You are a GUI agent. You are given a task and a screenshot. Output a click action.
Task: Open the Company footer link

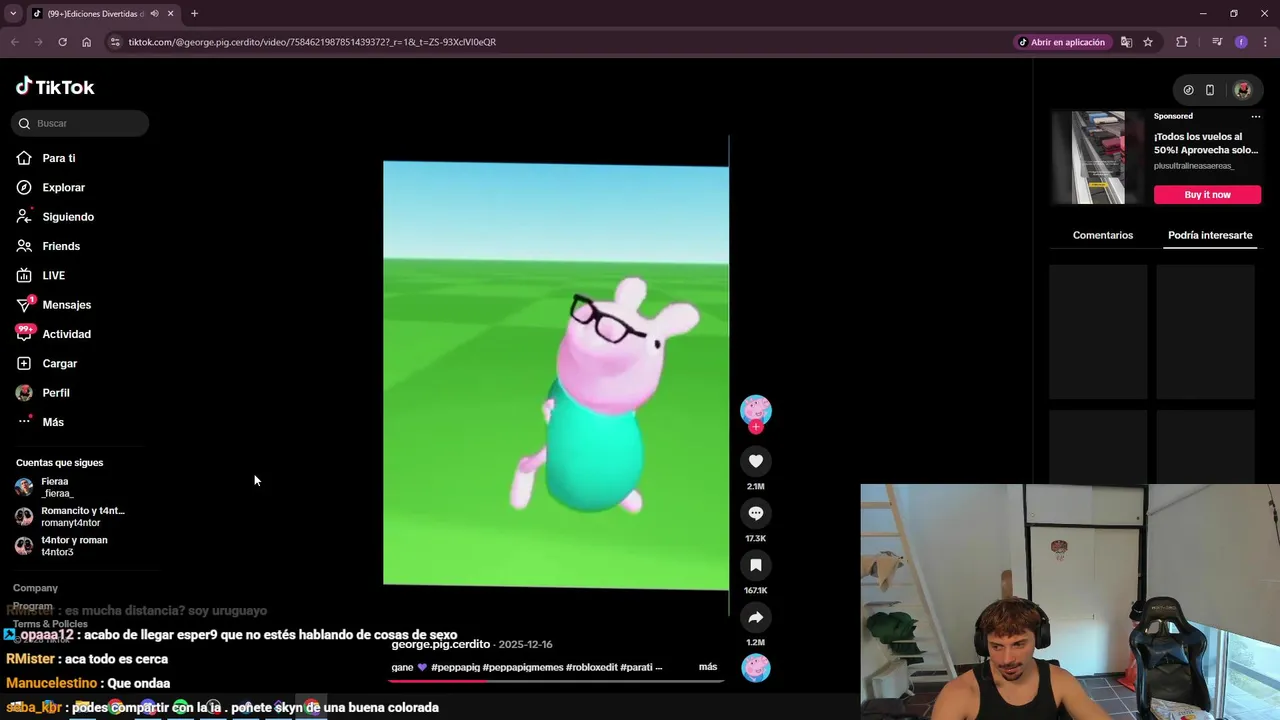pyautogui.click(x=35, y=588)
